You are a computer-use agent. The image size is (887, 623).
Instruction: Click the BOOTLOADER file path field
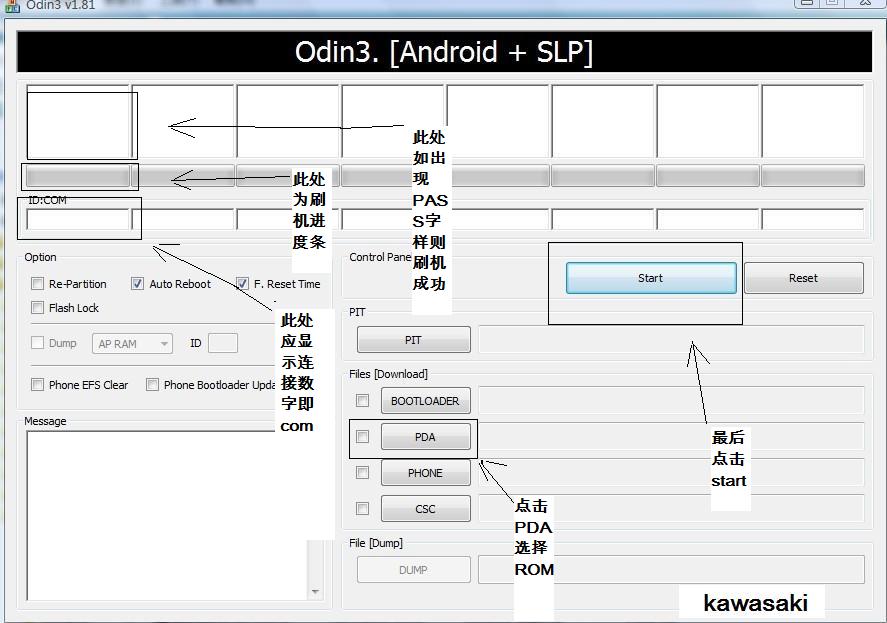pyautogui.click(x=671, y=401)
